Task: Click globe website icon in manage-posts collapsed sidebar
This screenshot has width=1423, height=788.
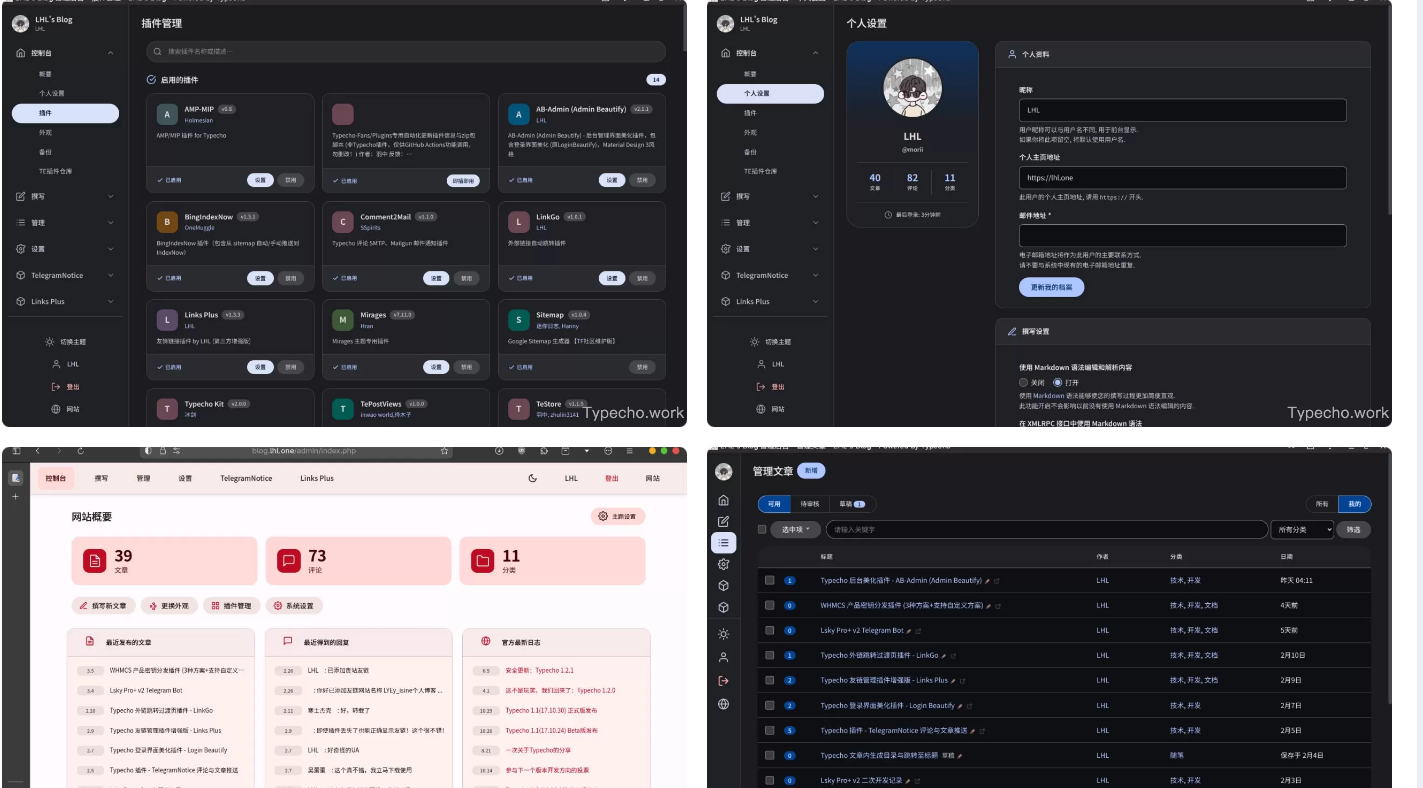Action: tap(723, 704)
